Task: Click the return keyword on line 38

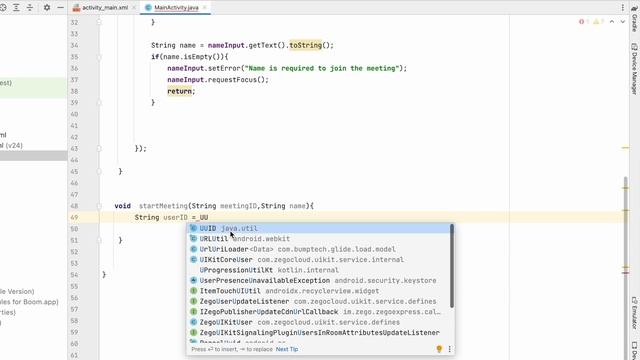Action: [x=179, y=91]
